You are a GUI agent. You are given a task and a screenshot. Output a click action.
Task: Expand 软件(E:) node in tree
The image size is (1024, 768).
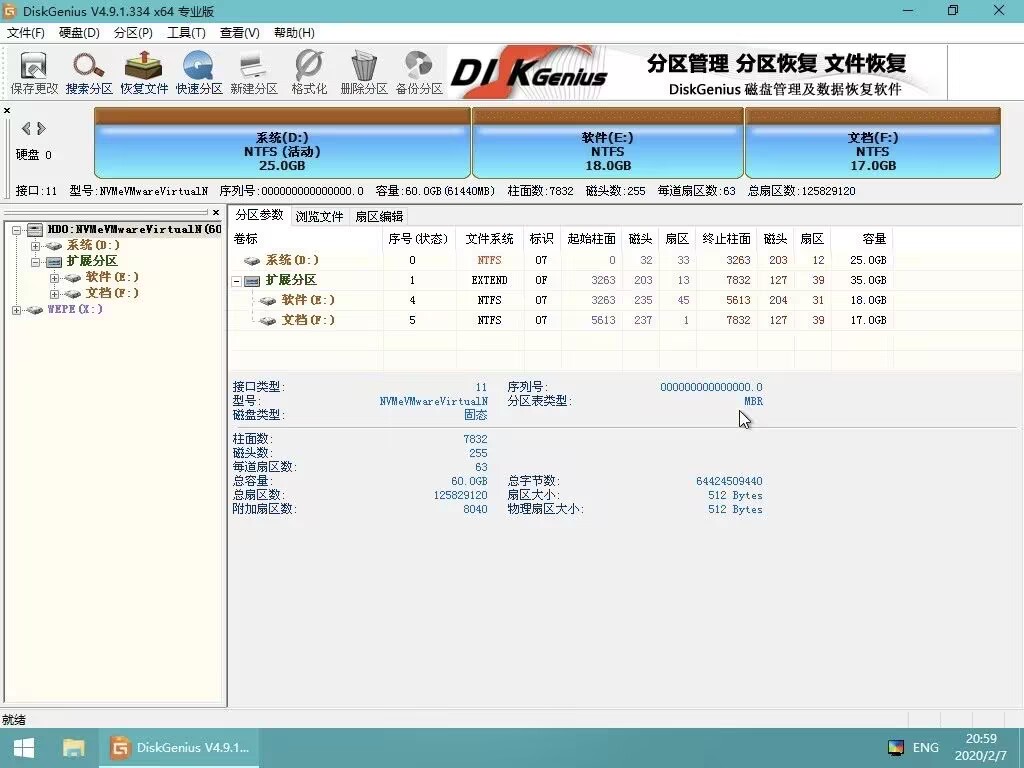55,278
